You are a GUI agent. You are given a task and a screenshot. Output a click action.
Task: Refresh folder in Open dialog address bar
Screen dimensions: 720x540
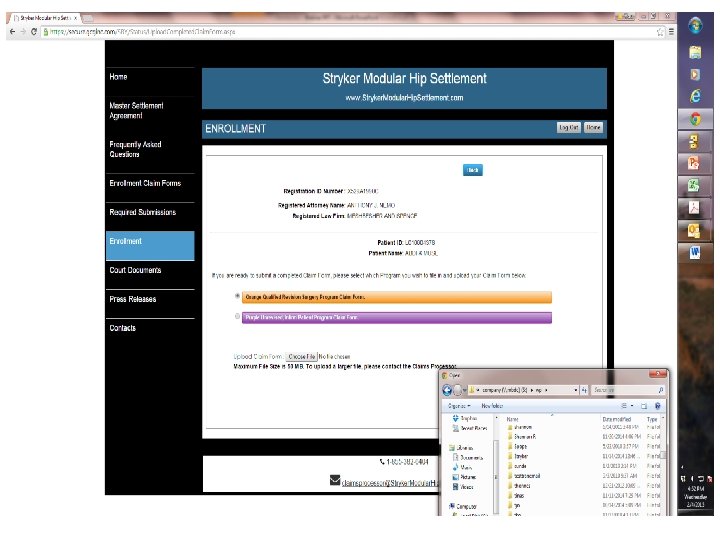[x=585, y=390]
